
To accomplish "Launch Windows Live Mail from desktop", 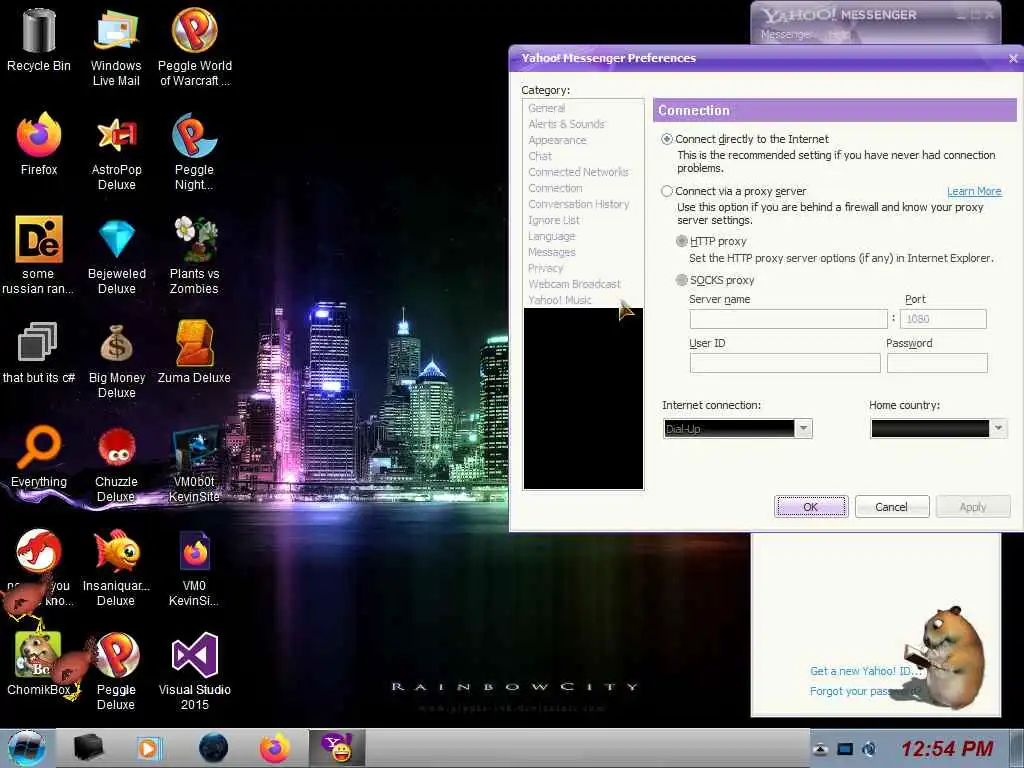I will coord(116,47).
